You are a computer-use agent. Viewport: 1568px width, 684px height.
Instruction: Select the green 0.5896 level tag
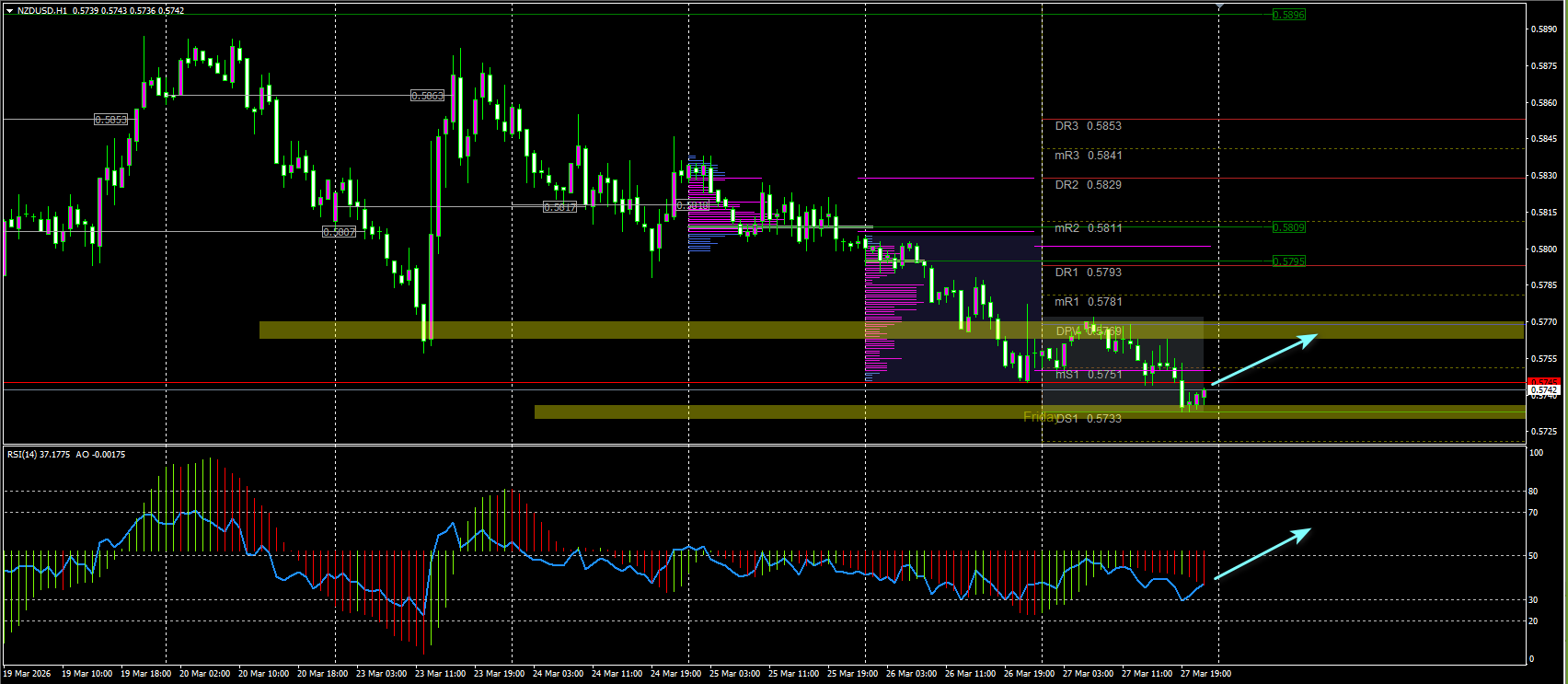1288,15
